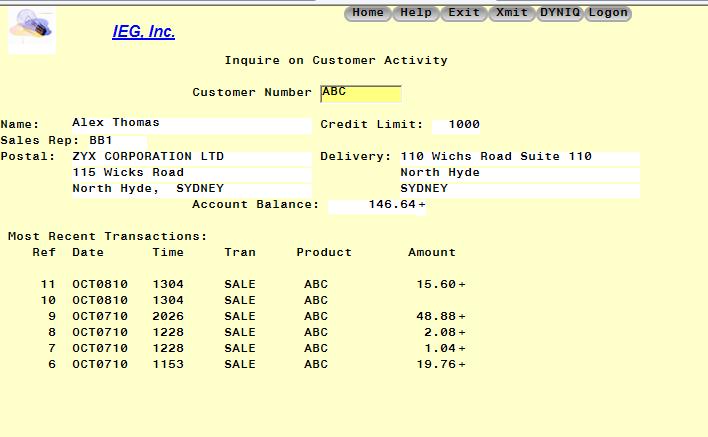Select the DYNIQ button
Screen dimensions: 708x437
(x=560, y=13)
